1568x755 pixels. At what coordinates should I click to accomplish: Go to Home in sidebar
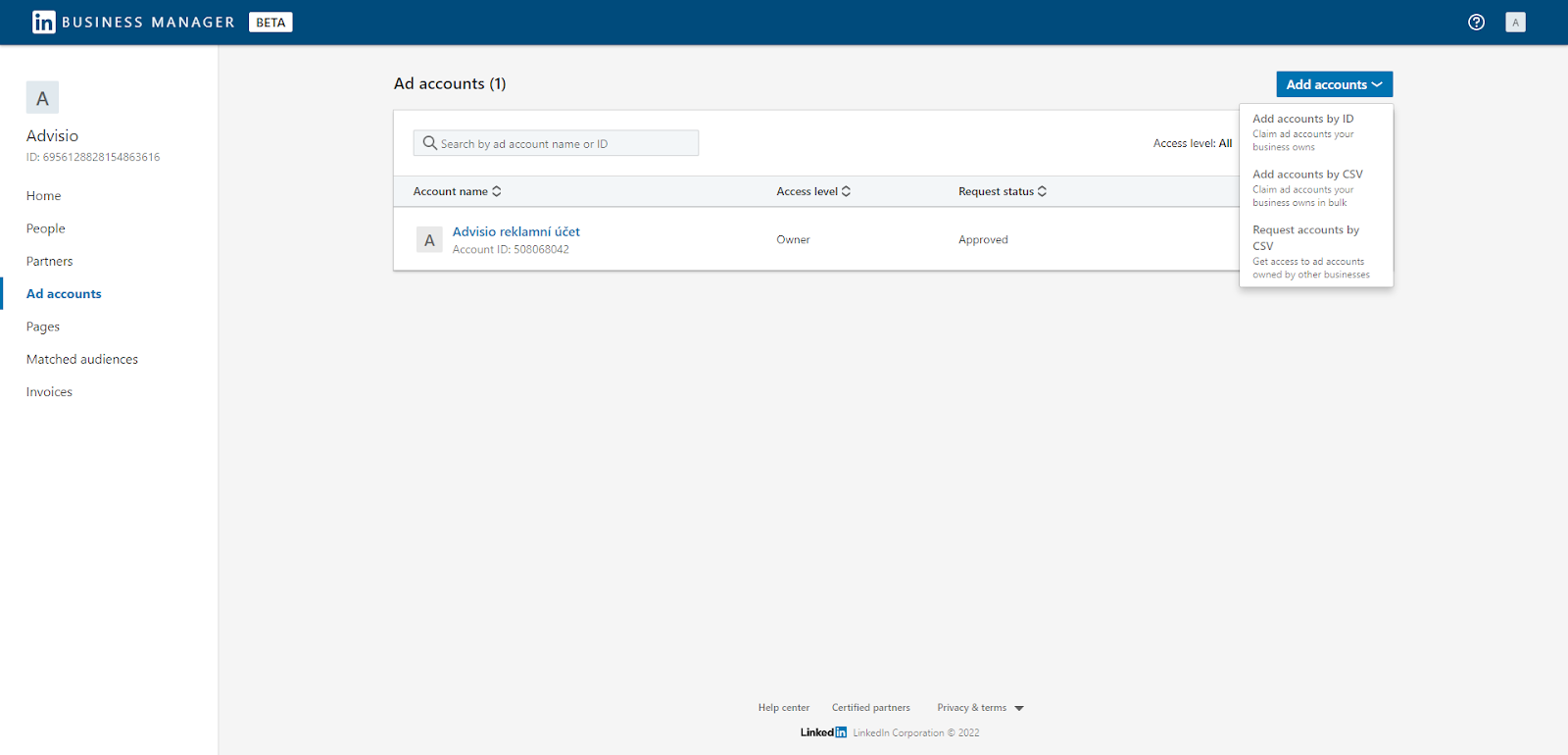(43, 196)
